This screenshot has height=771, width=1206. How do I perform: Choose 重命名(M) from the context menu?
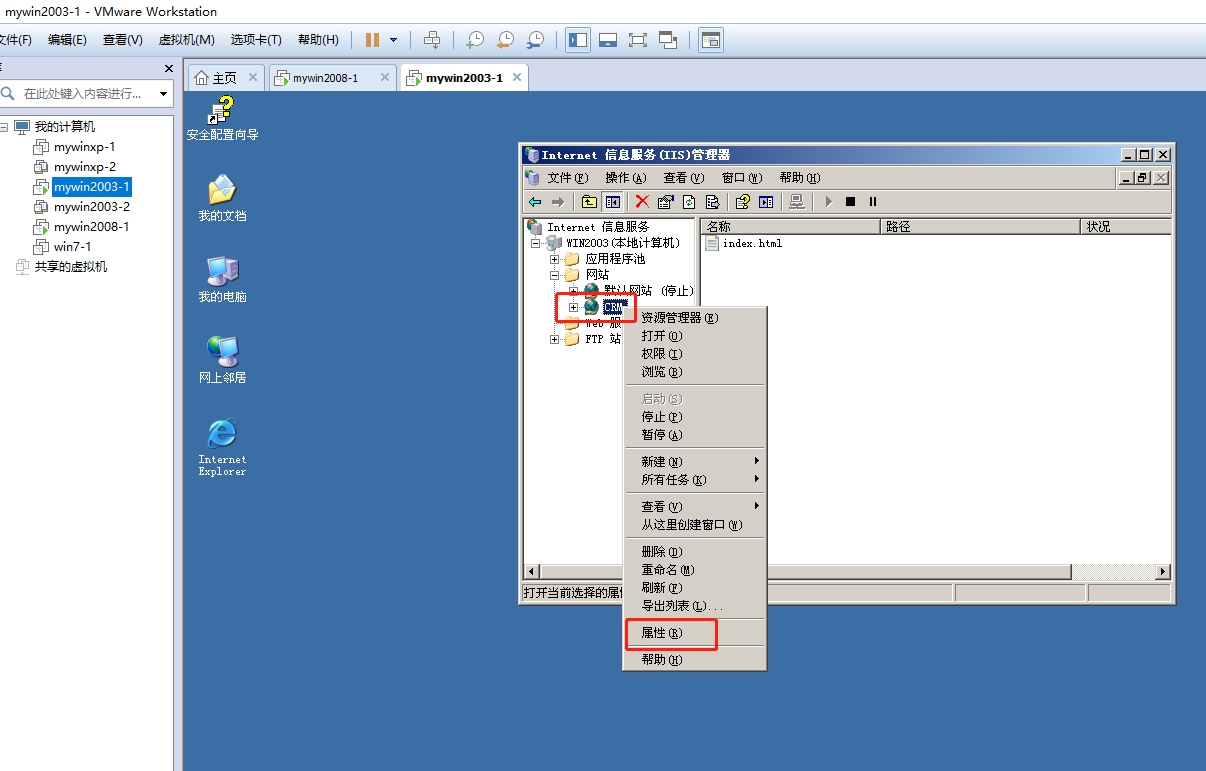tap(694, 570)
